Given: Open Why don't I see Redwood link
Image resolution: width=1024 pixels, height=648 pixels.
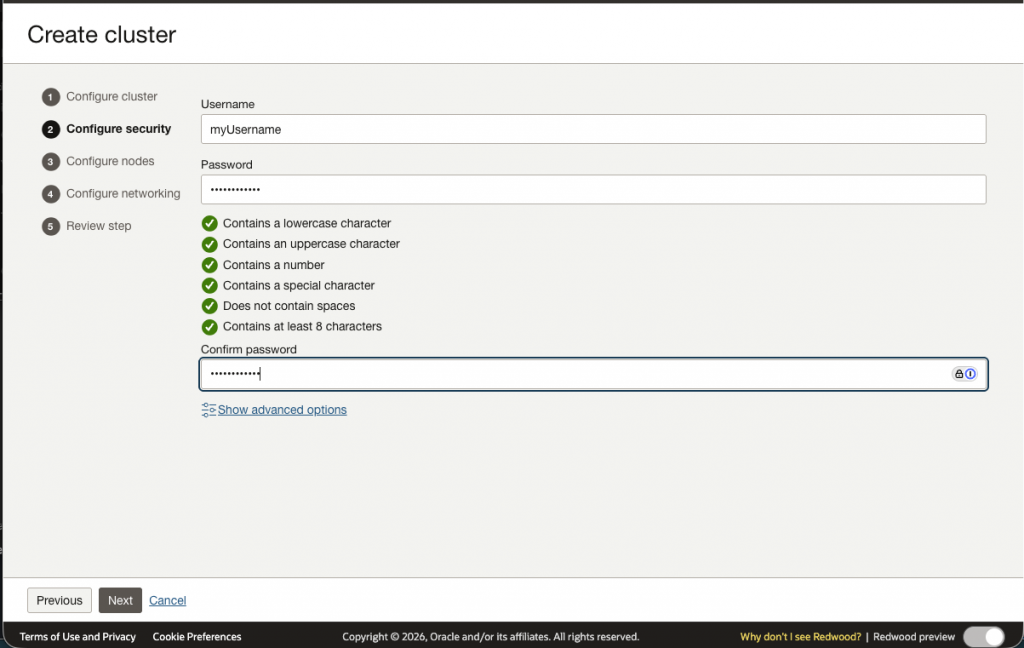Looking at the screenshot, I should point(800,637).
